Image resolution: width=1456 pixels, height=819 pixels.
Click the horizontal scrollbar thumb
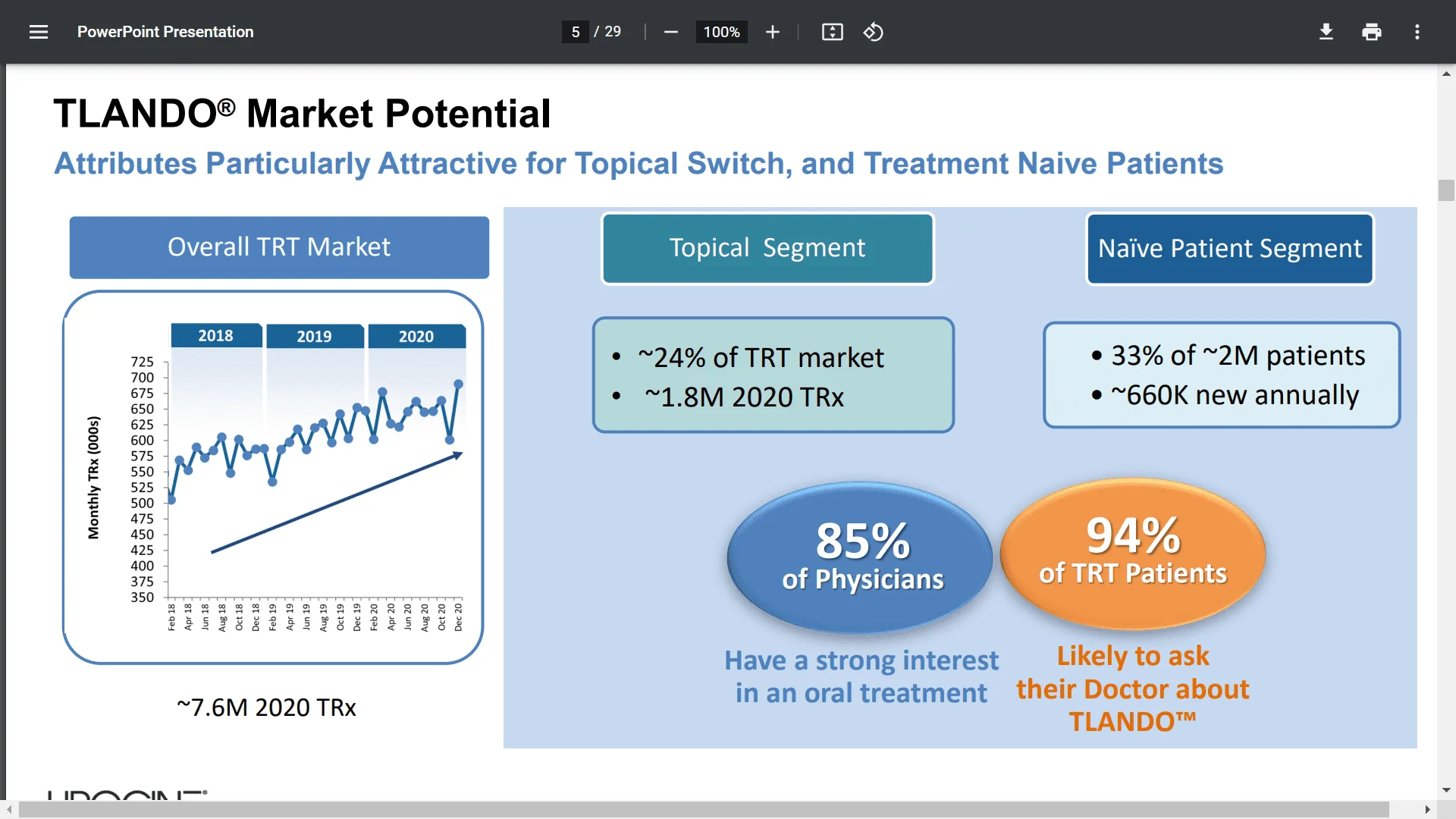click(x=704, y=810)
